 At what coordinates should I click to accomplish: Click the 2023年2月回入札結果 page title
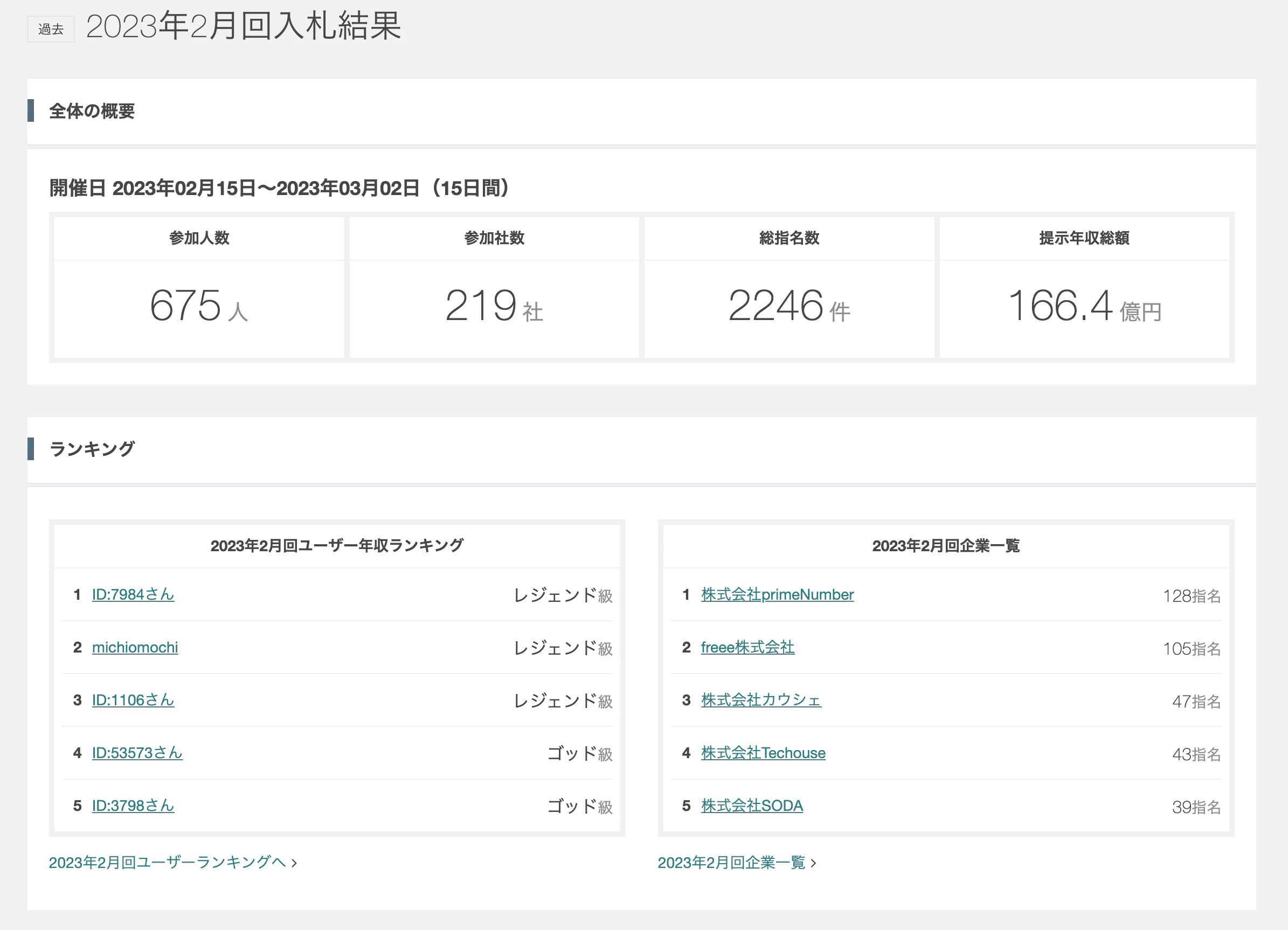point(244,26)
